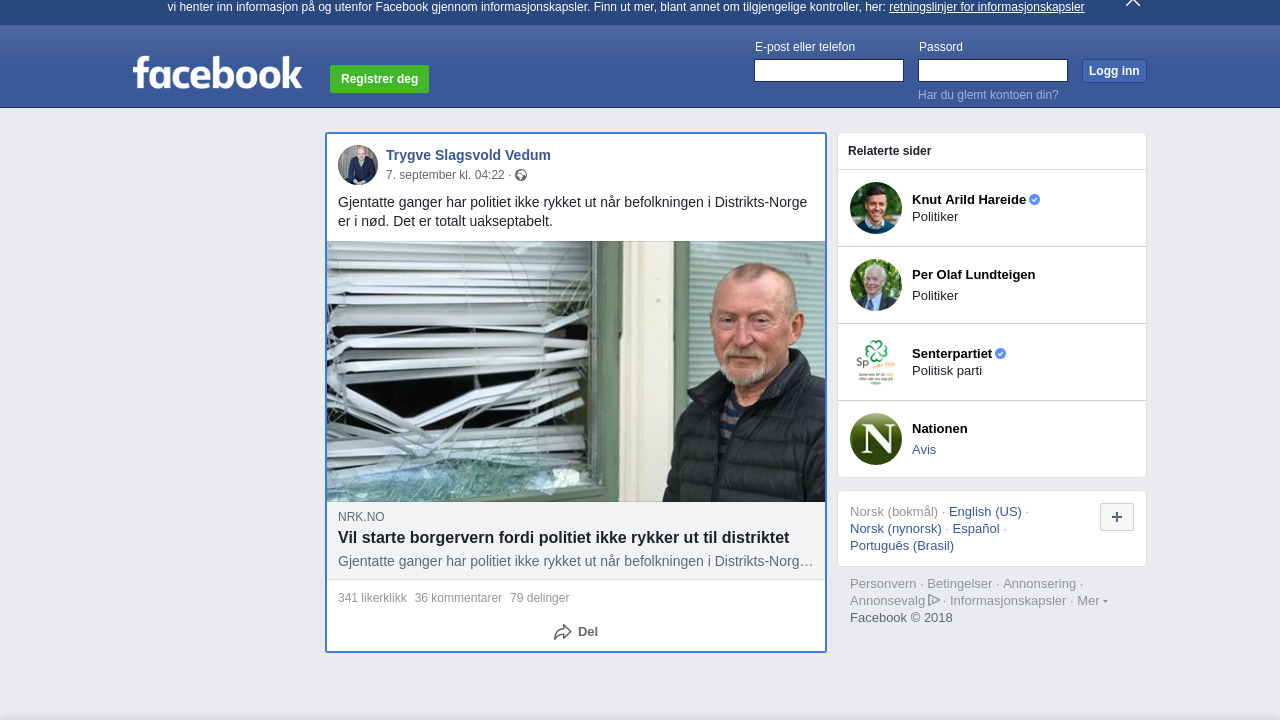
Task: Open the Informasjonskapsler footer link
Action: pos(1008,601)
